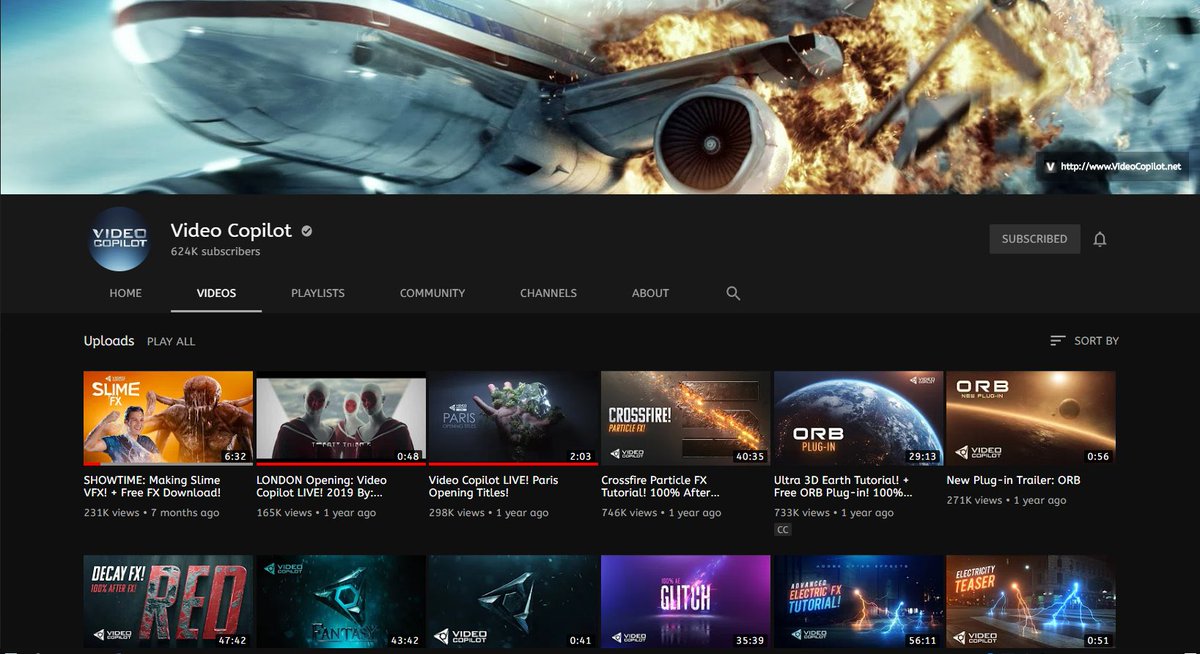The image size is (1200, 654).
Task: Open the About tab
Action: (650, 293)
